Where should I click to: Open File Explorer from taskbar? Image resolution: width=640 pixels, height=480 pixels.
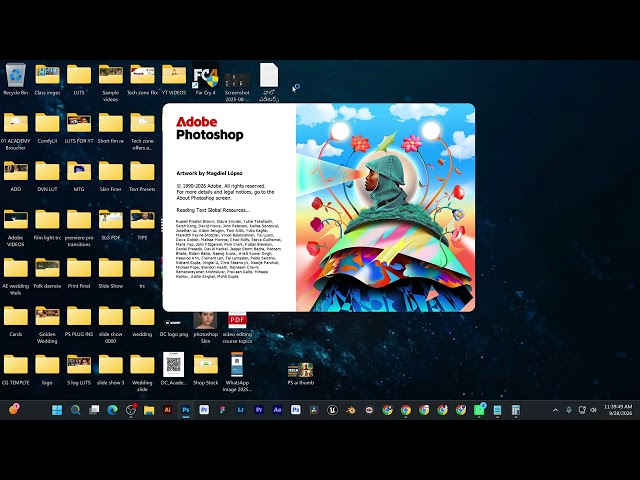point(149,410)
